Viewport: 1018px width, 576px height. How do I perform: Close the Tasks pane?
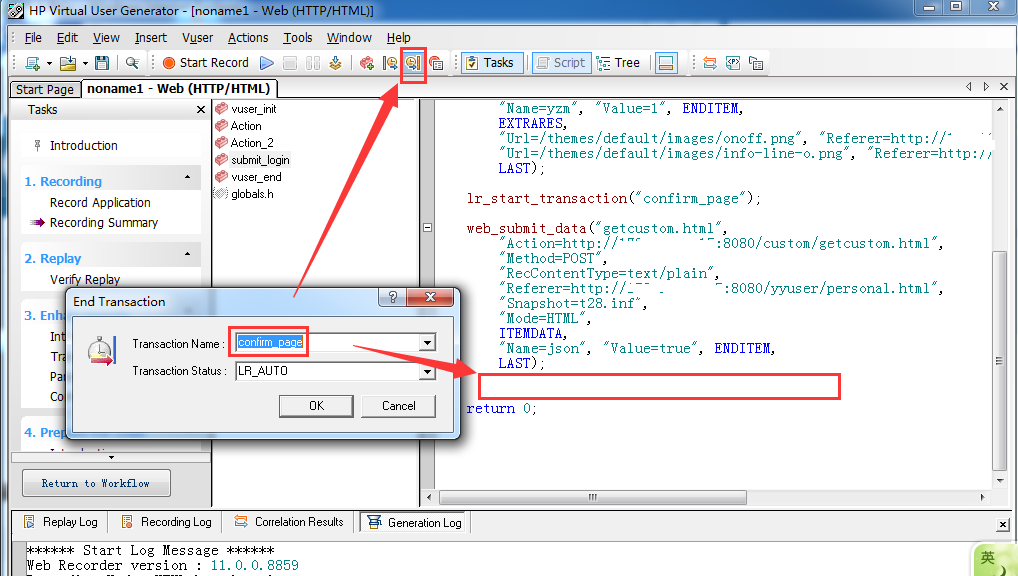[201, 110]
